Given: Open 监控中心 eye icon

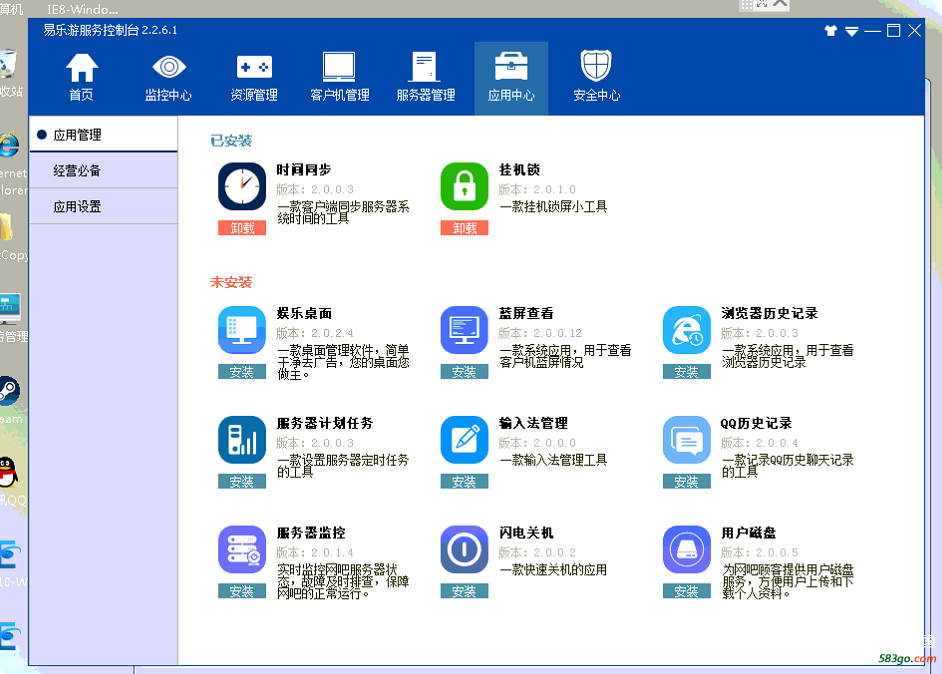Looking at the screenshot, I should click(x=169, y=67).
